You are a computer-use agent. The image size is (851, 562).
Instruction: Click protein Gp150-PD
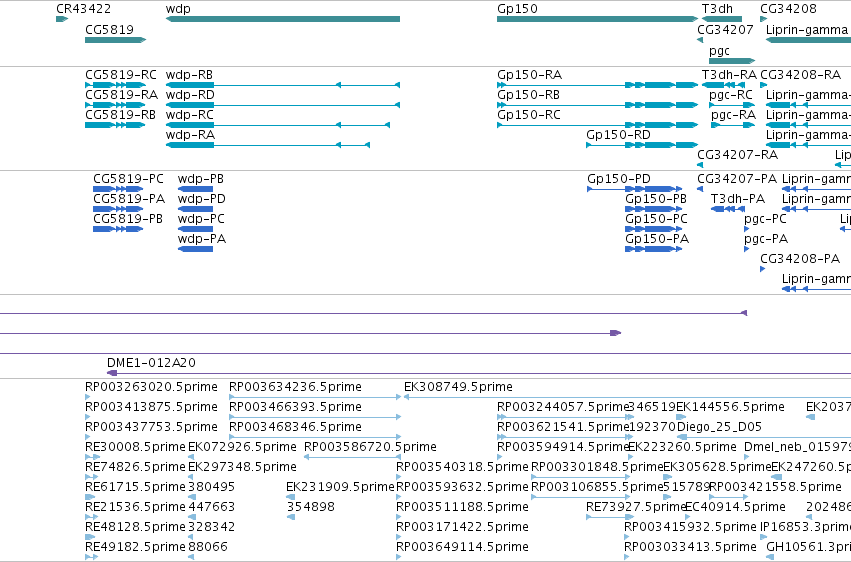pos(635,189)
